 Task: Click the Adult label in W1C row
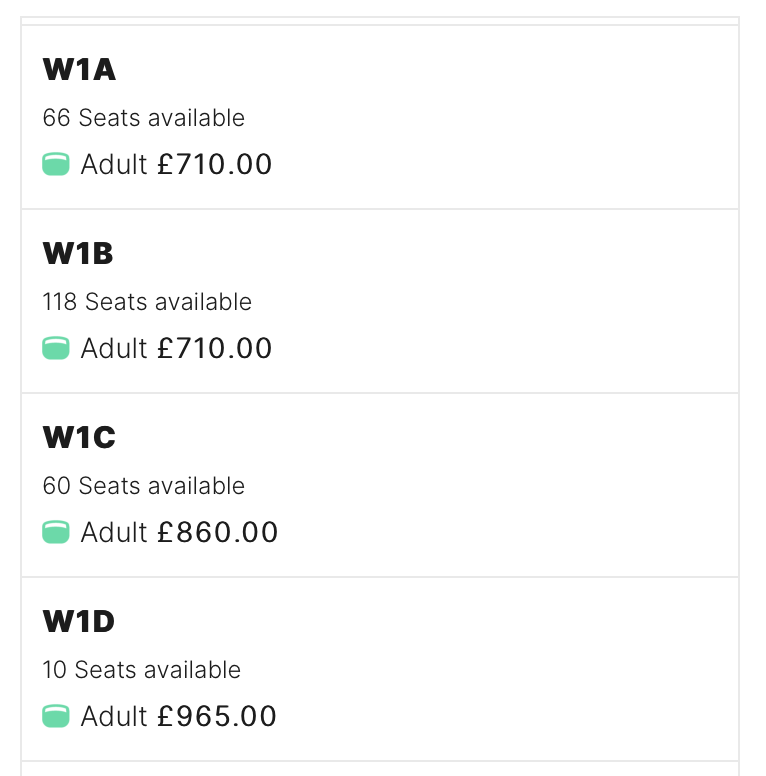(x=114, y=533)
